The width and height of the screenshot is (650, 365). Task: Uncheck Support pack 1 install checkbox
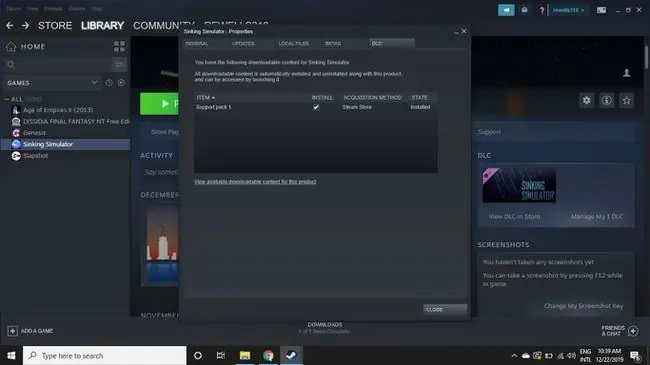point(316,107)
